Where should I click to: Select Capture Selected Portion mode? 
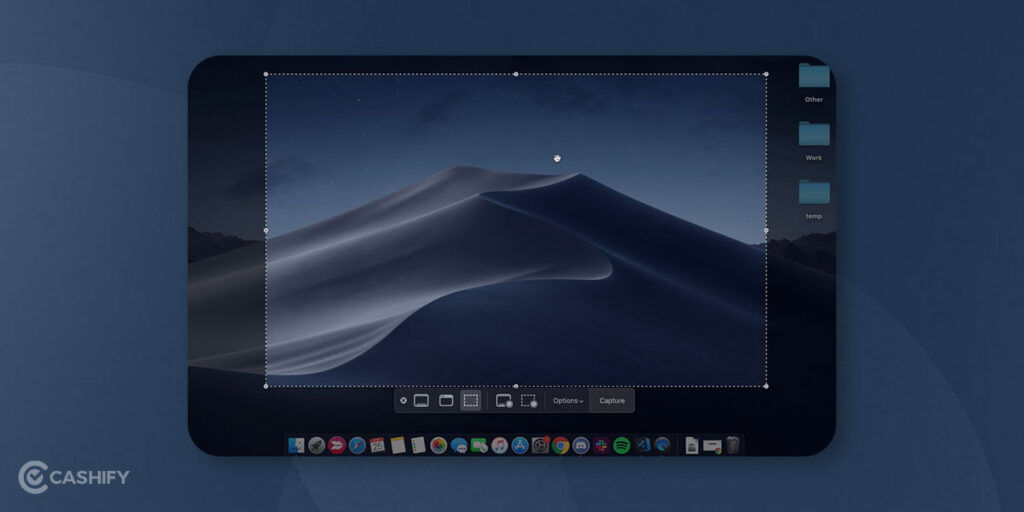coord(470,400)
